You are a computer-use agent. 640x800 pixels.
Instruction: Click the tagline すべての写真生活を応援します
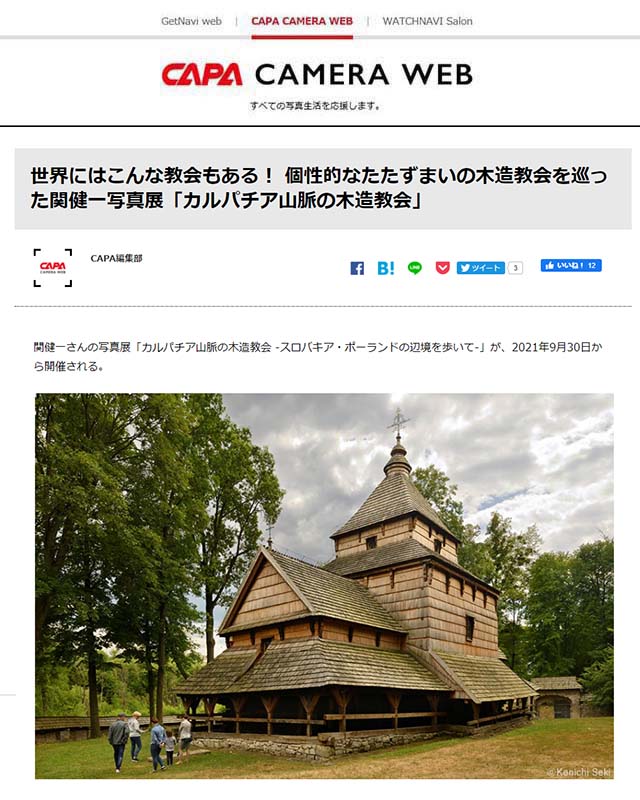pyautogui.click(x=315, y=106)
